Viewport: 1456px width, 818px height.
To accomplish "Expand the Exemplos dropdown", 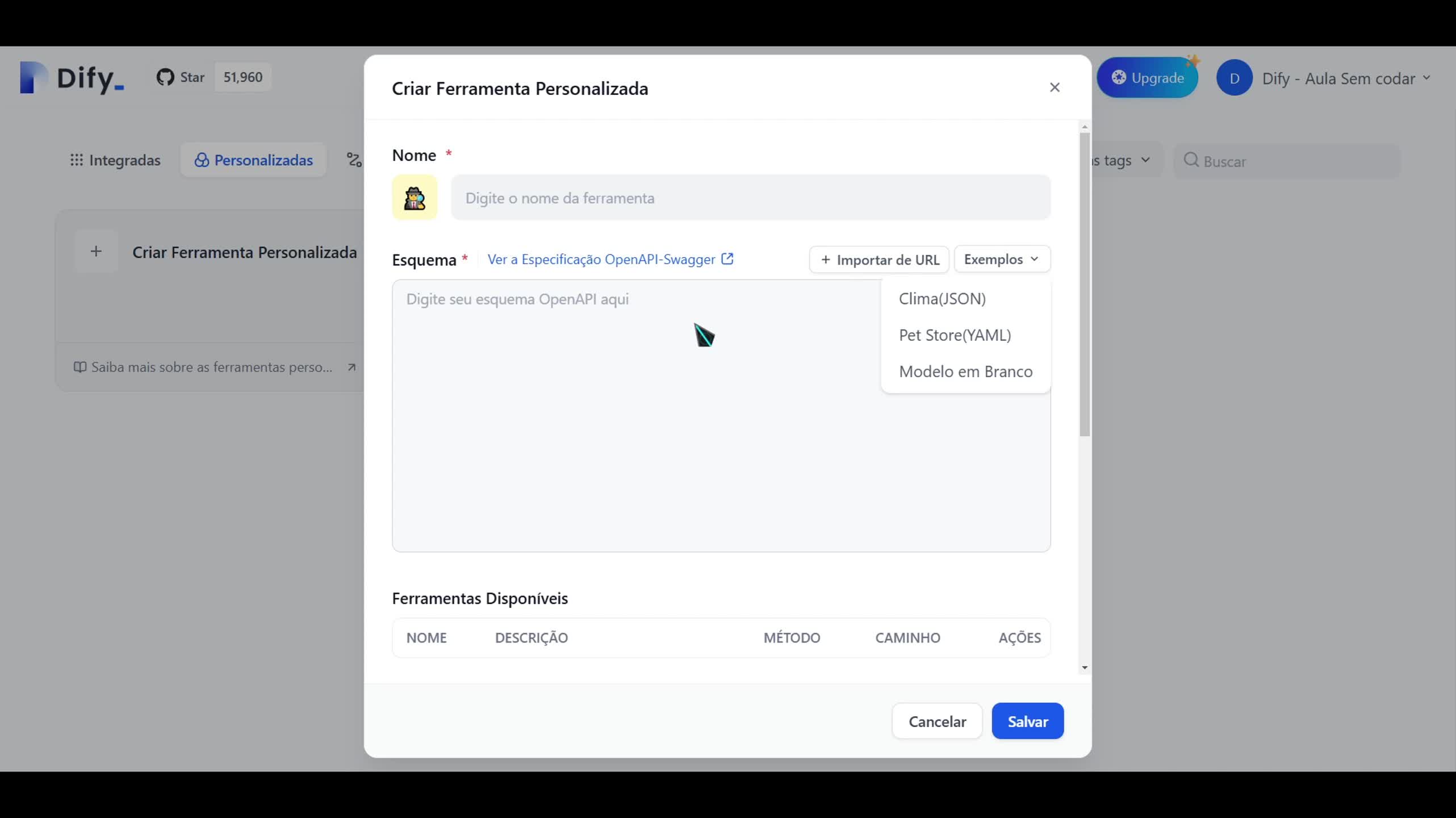I will (1002, 259).
